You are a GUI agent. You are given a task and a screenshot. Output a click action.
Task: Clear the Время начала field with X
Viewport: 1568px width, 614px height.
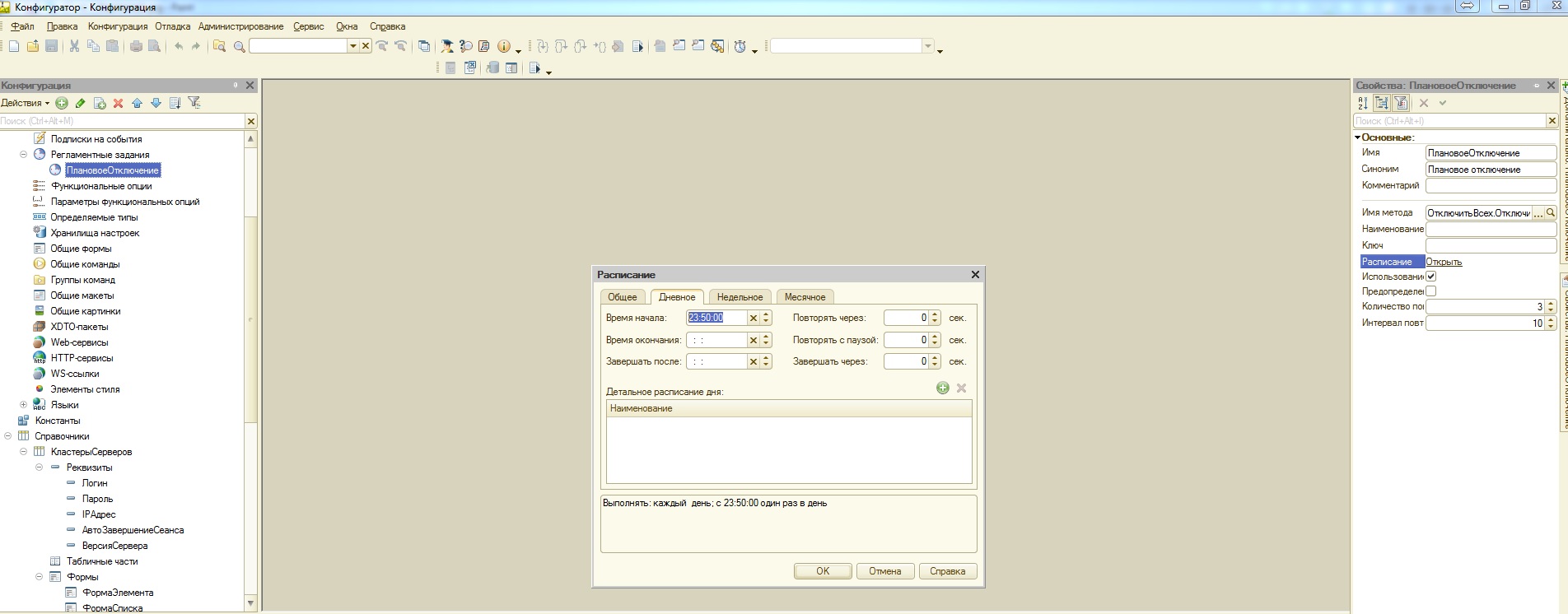click(x=753, y=318)
